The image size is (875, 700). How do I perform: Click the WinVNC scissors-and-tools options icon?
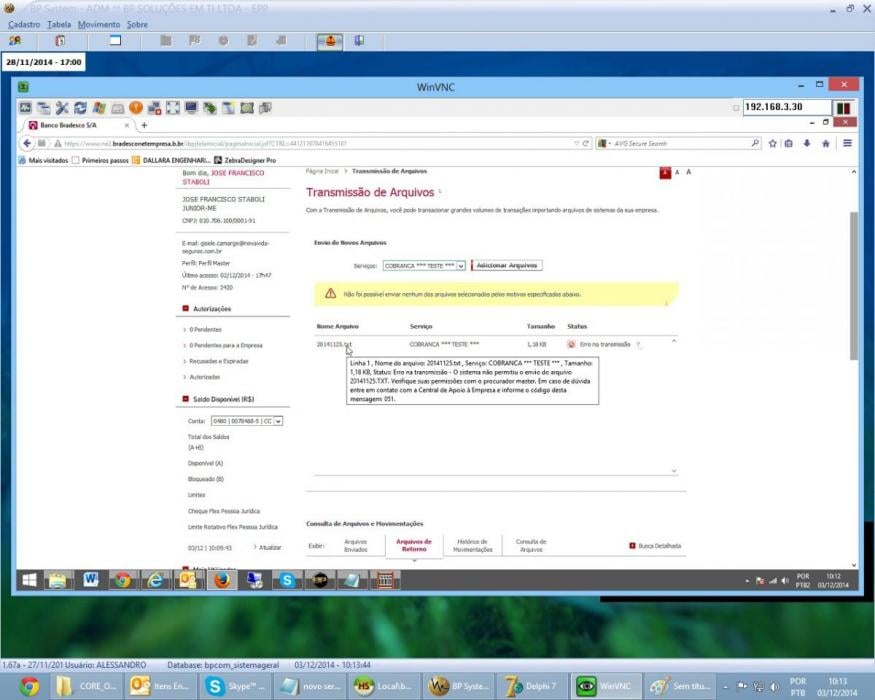62,108
